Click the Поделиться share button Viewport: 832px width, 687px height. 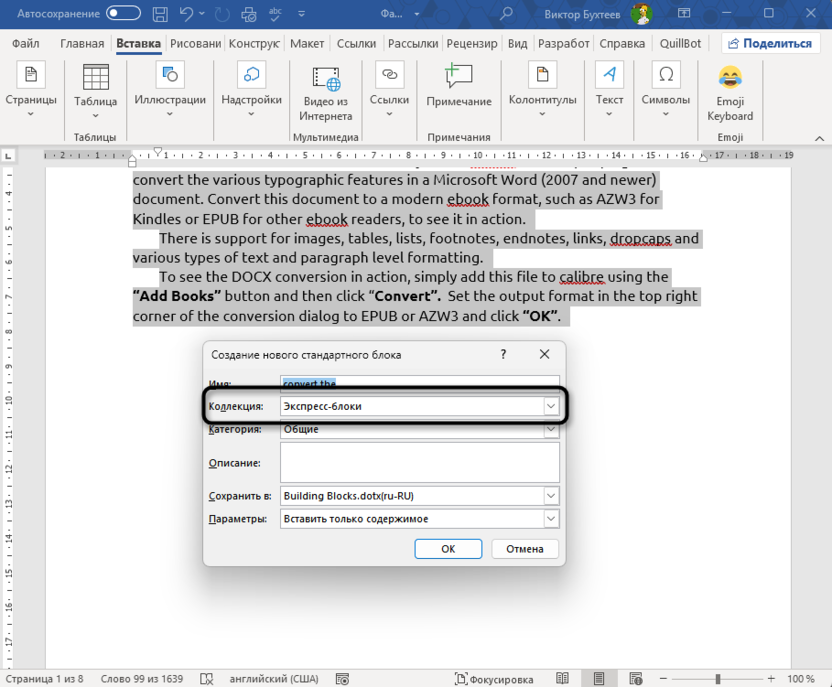[x=769, y=44]
